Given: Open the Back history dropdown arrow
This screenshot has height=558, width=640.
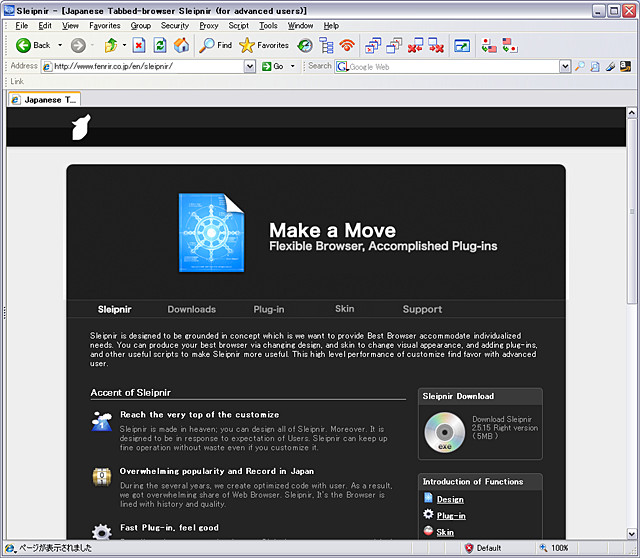Looking at the screenshot, I should 60,45.
